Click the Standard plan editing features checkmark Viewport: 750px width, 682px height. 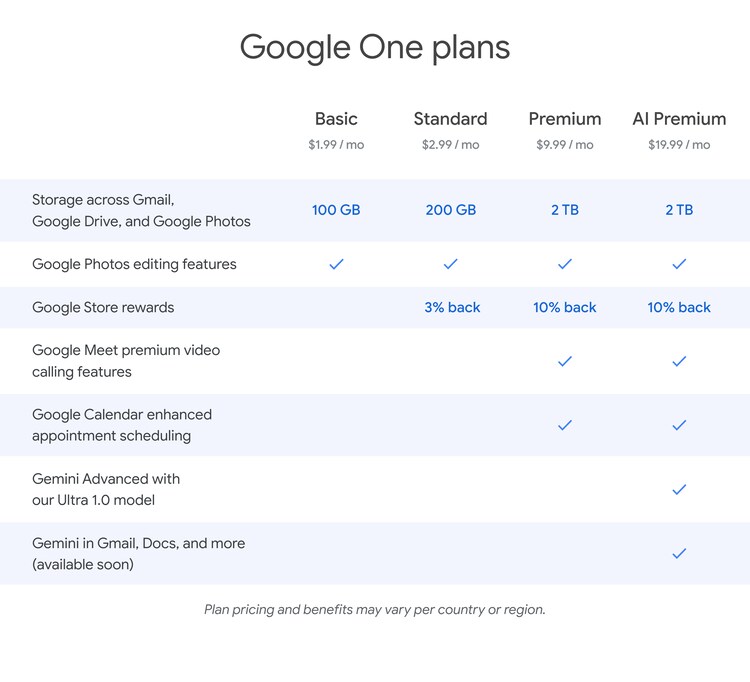[450, 264]
